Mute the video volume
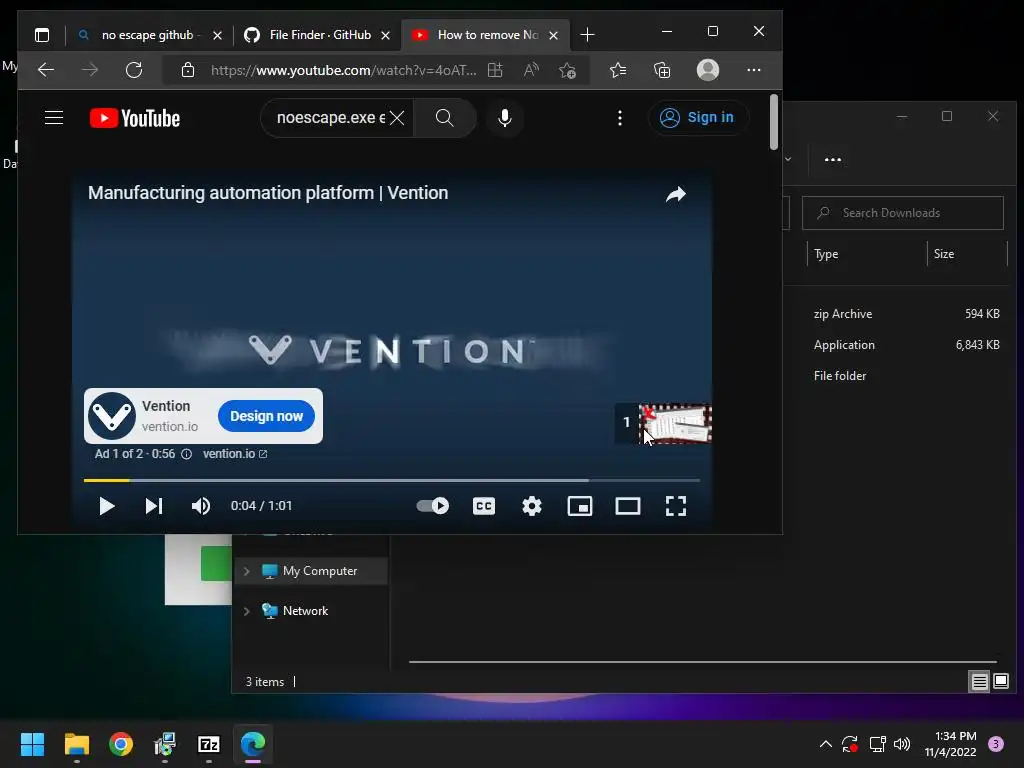Image resolution: width=1024 pixels, height=768 pixels. 201,506
